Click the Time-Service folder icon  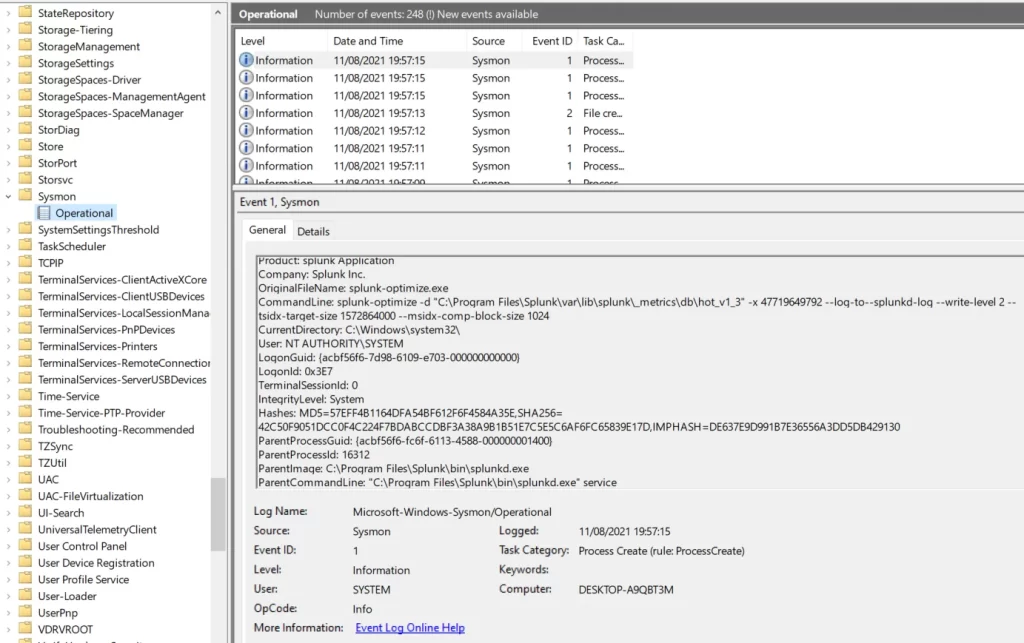[x=25, y=395]
